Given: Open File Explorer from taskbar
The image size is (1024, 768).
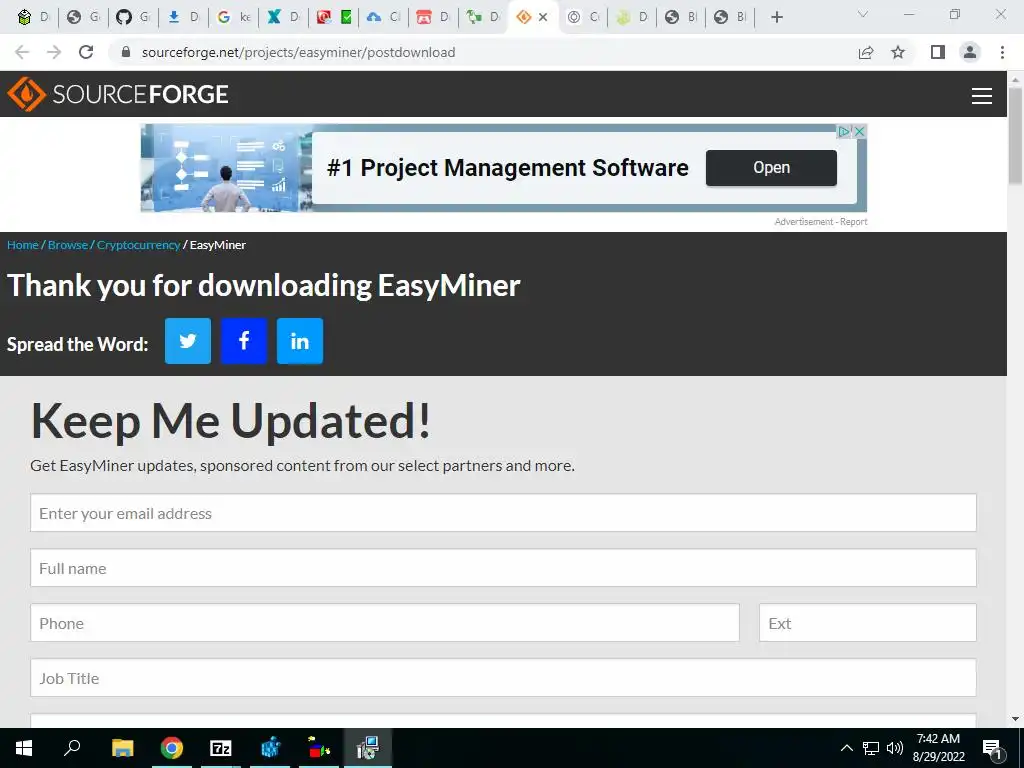Looking at the screenshot, I should click(122, 748).
